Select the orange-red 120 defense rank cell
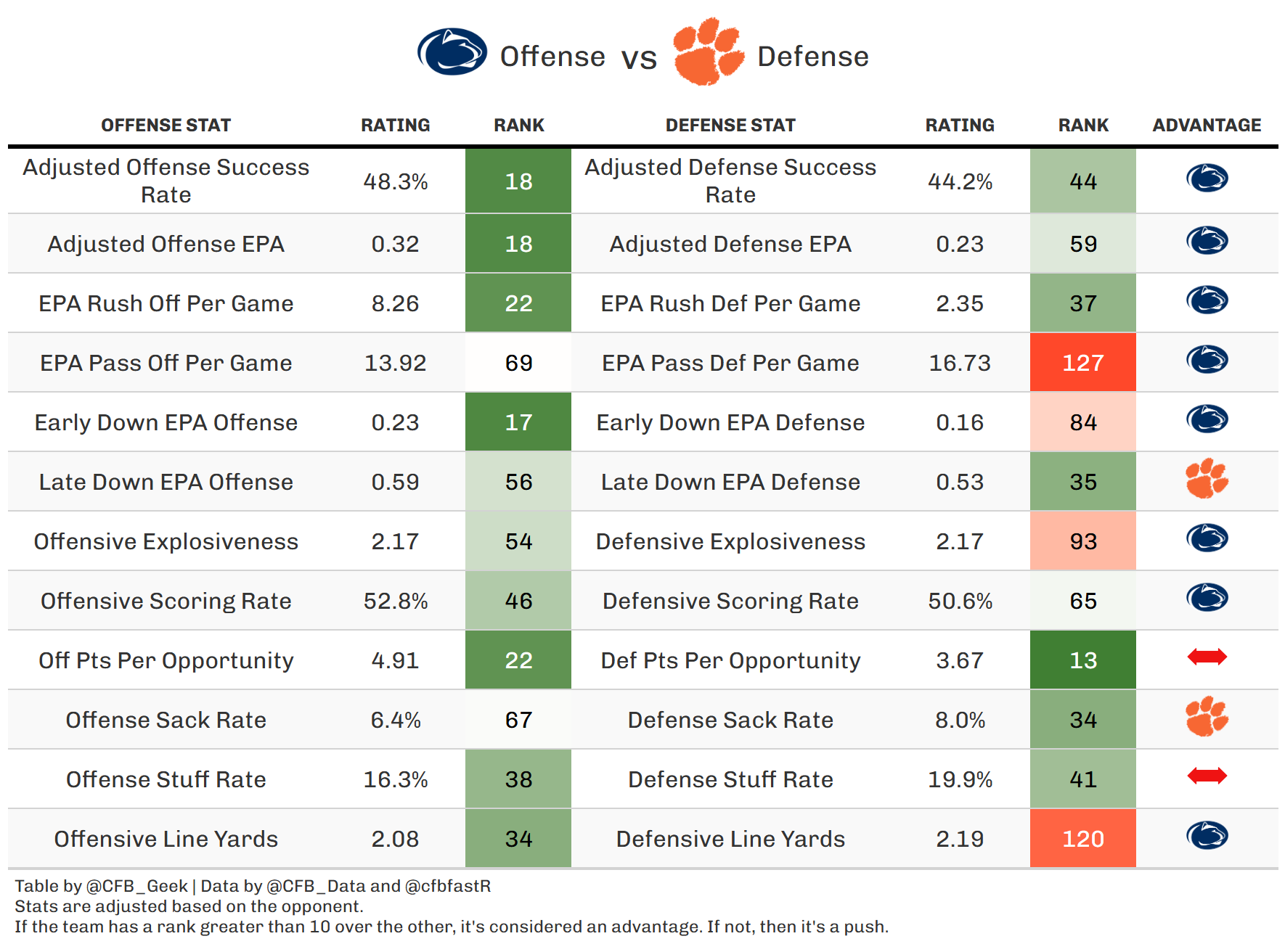1285x952 pixels. pos(1082,839)
